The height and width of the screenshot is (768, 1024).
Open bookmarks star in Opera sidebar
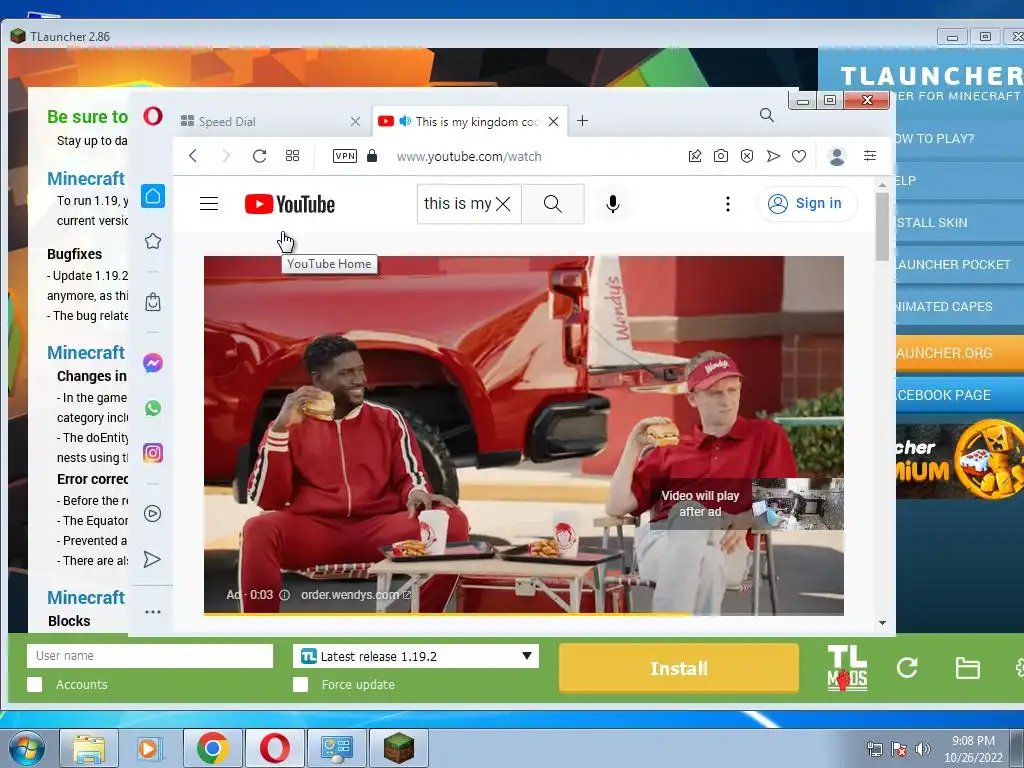coord(153,241)
